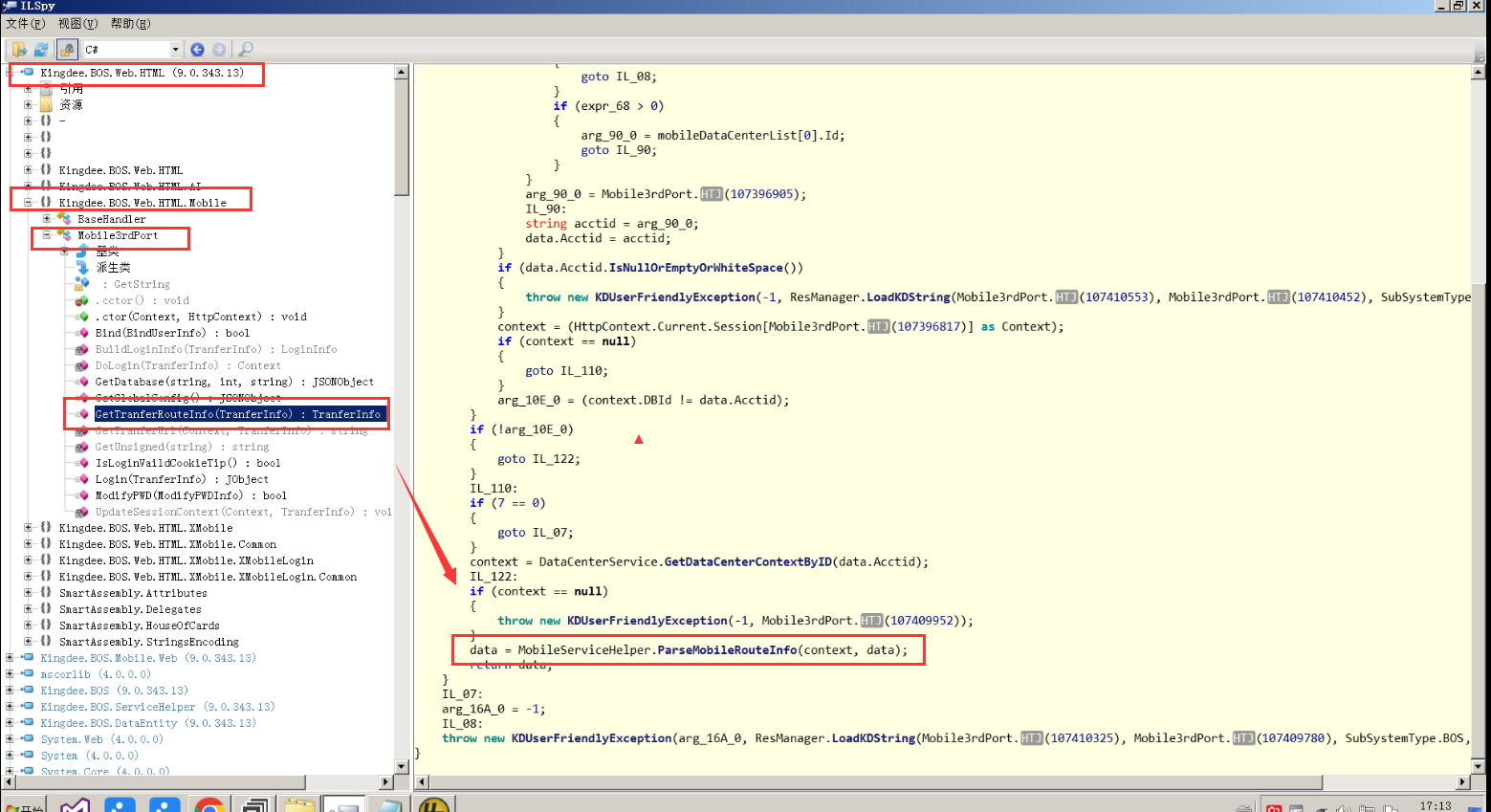The image size is (1491, 812).
Task: Click the code panel scroll-down arrow
Action: point(1479,766)
